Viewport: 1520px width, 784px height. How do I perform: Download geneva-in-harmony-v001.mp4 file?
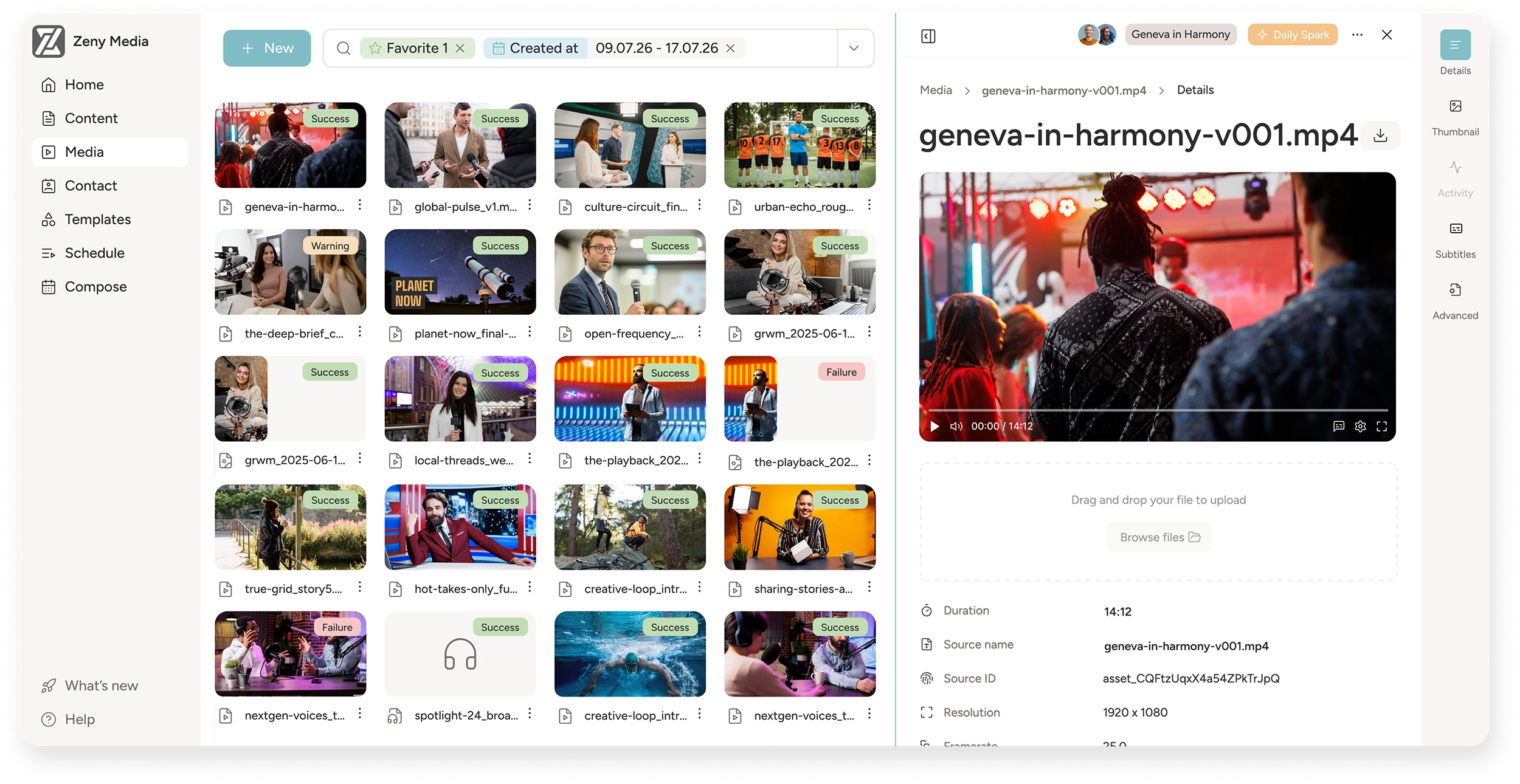tap(1381, 135)
